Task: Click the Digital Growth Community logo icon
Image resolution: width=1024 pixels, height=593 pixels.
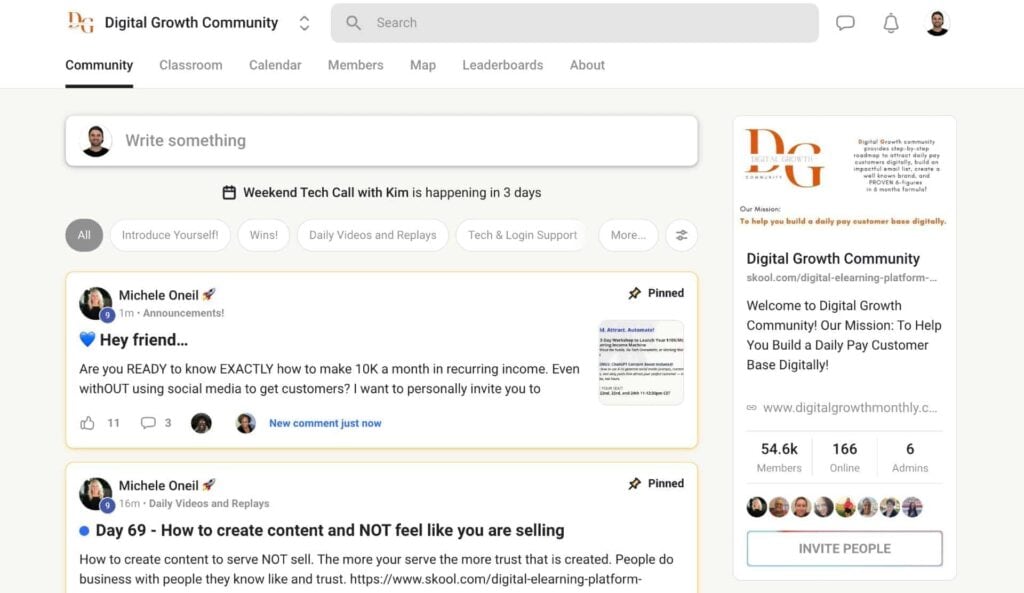Action: point(81,22)
